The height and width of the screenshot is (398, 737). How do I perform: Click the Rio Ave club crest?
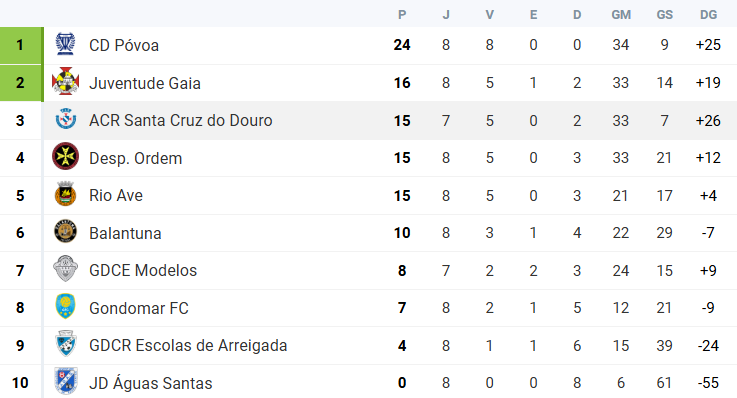(65, 194)
